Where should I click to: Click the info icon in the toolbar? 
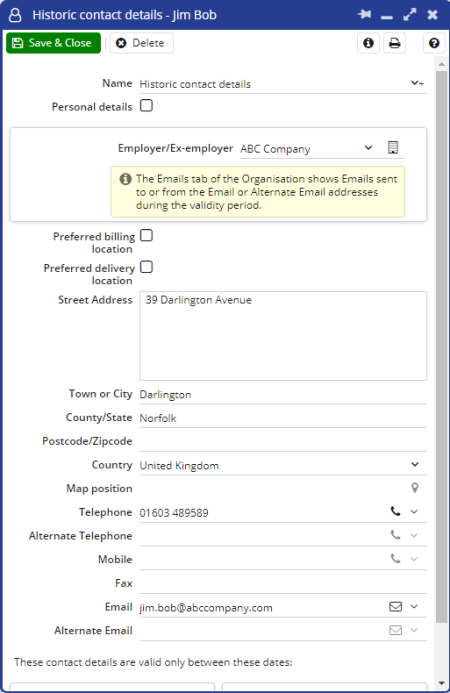[368, 43]
